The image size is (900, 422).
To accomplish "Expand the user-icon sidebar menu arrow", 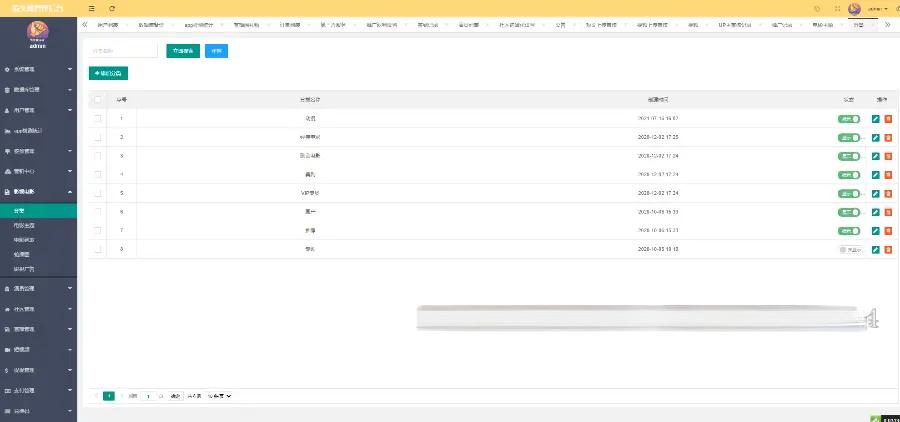I will 70,110.
